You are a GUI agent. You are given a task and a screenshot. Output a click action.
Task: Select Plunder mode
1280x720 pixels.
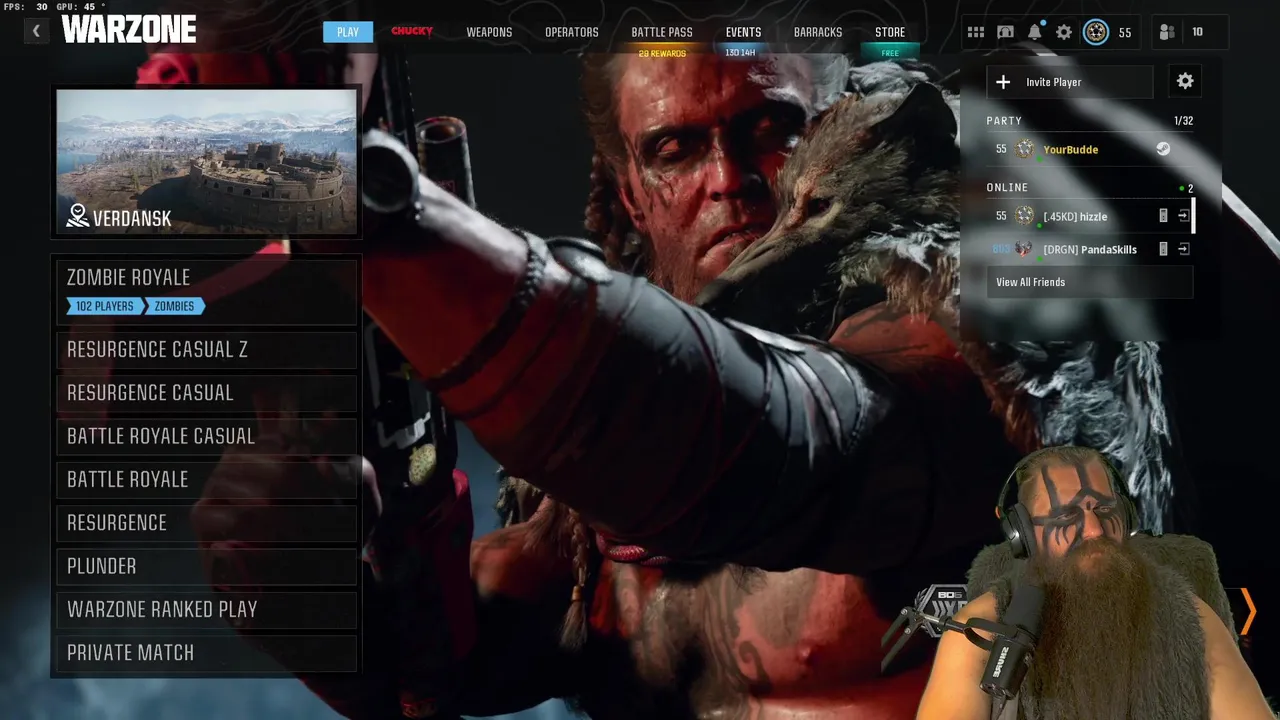coord(206,566)
